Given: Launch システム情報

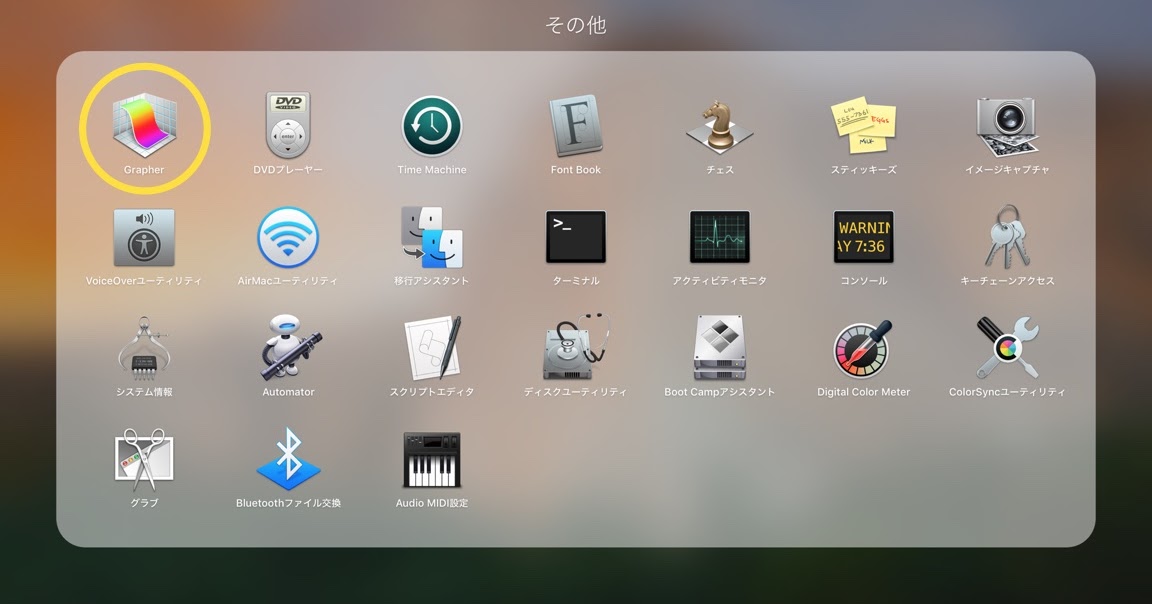Looking at the screenshot, I should click(144, 348).
